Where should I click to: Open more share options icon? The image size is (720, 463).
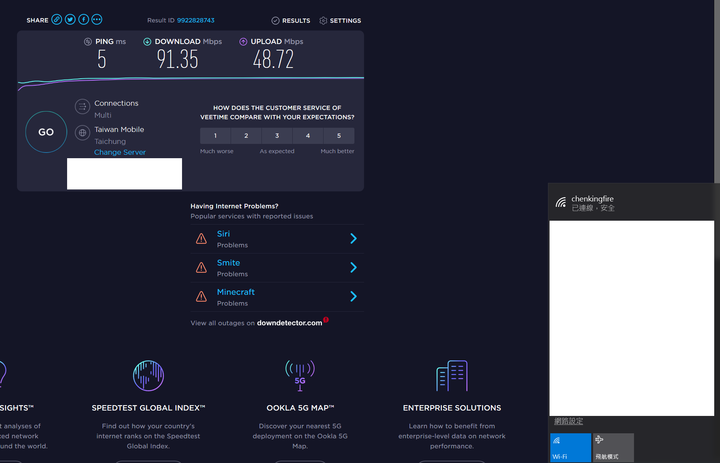click(96, 19)
